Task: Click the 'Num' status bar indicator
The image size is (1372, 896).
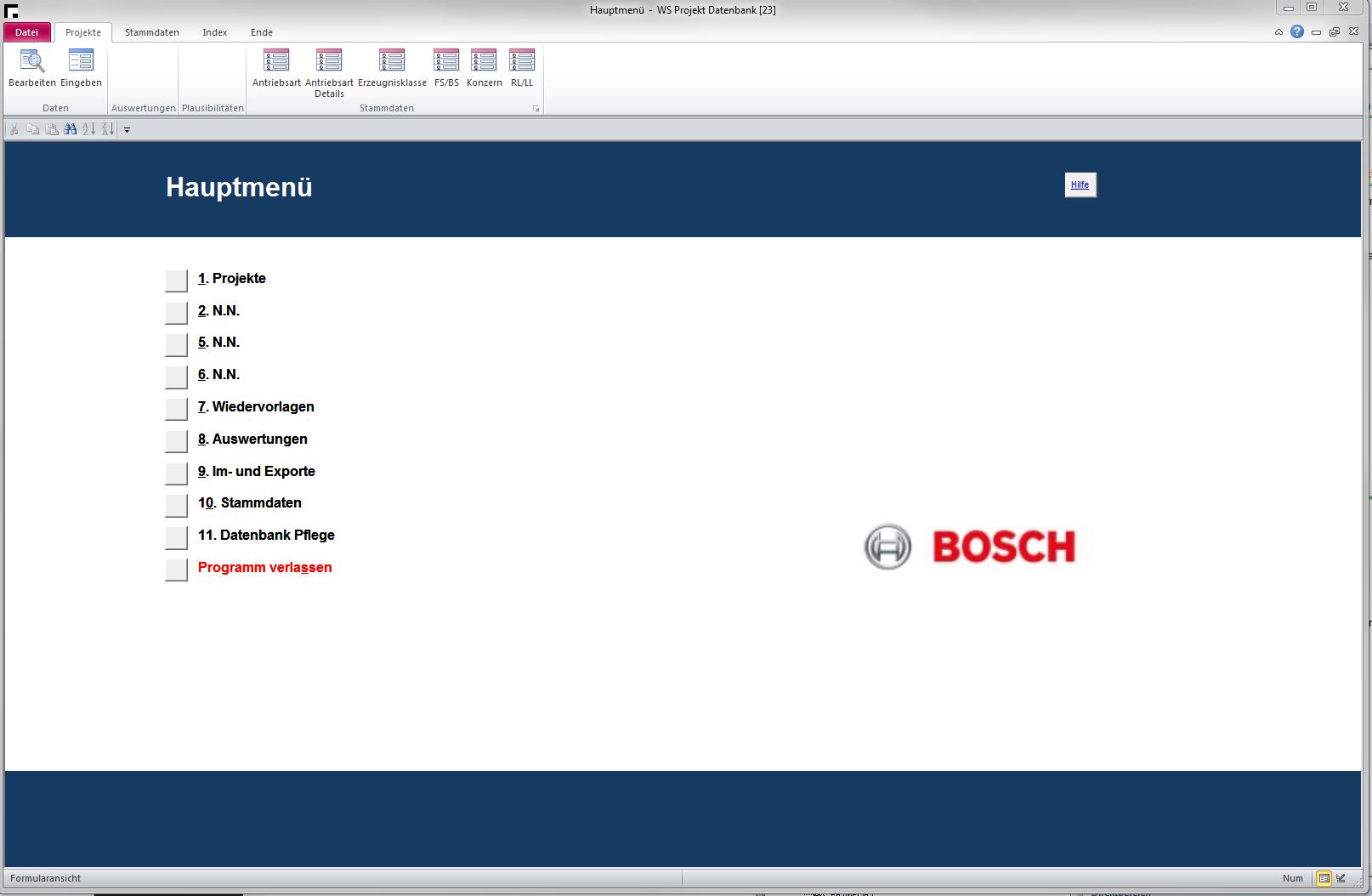Action: 1293,878
